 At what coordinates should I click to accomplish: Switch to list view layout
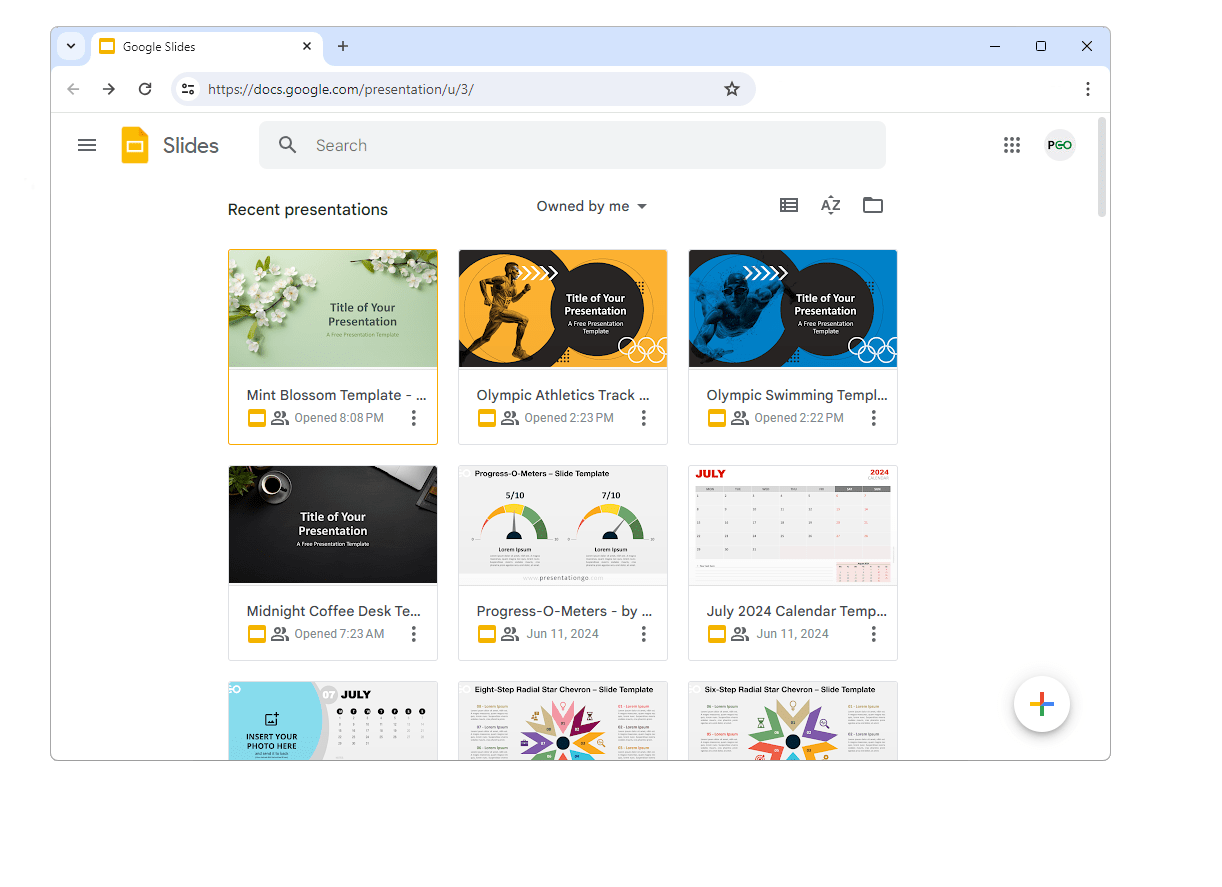click(x=789, y=205)
